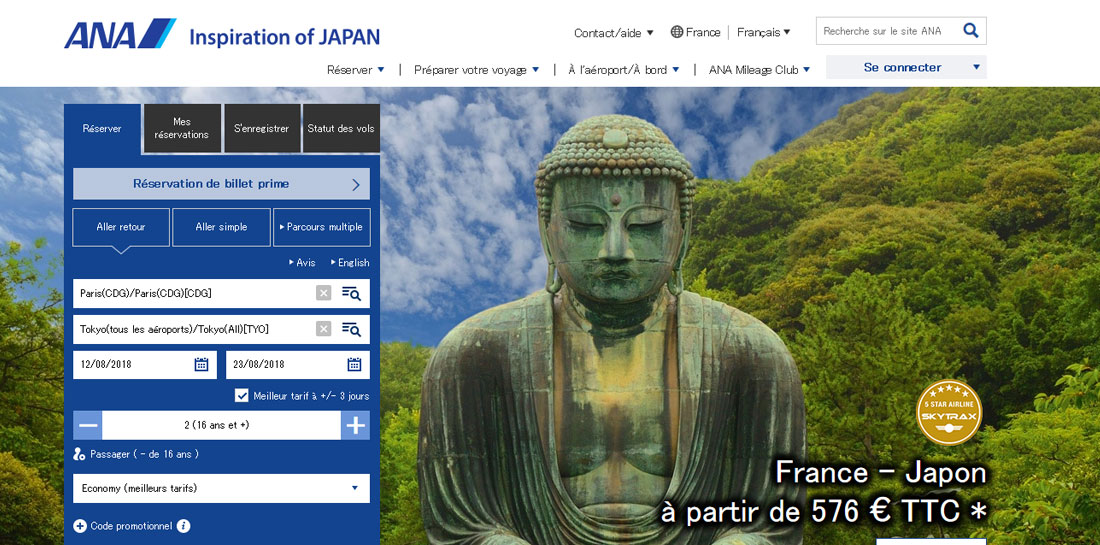1100x545 pixels.
Task: Click Réservation de billet prime button
Action: pos(221,184)
